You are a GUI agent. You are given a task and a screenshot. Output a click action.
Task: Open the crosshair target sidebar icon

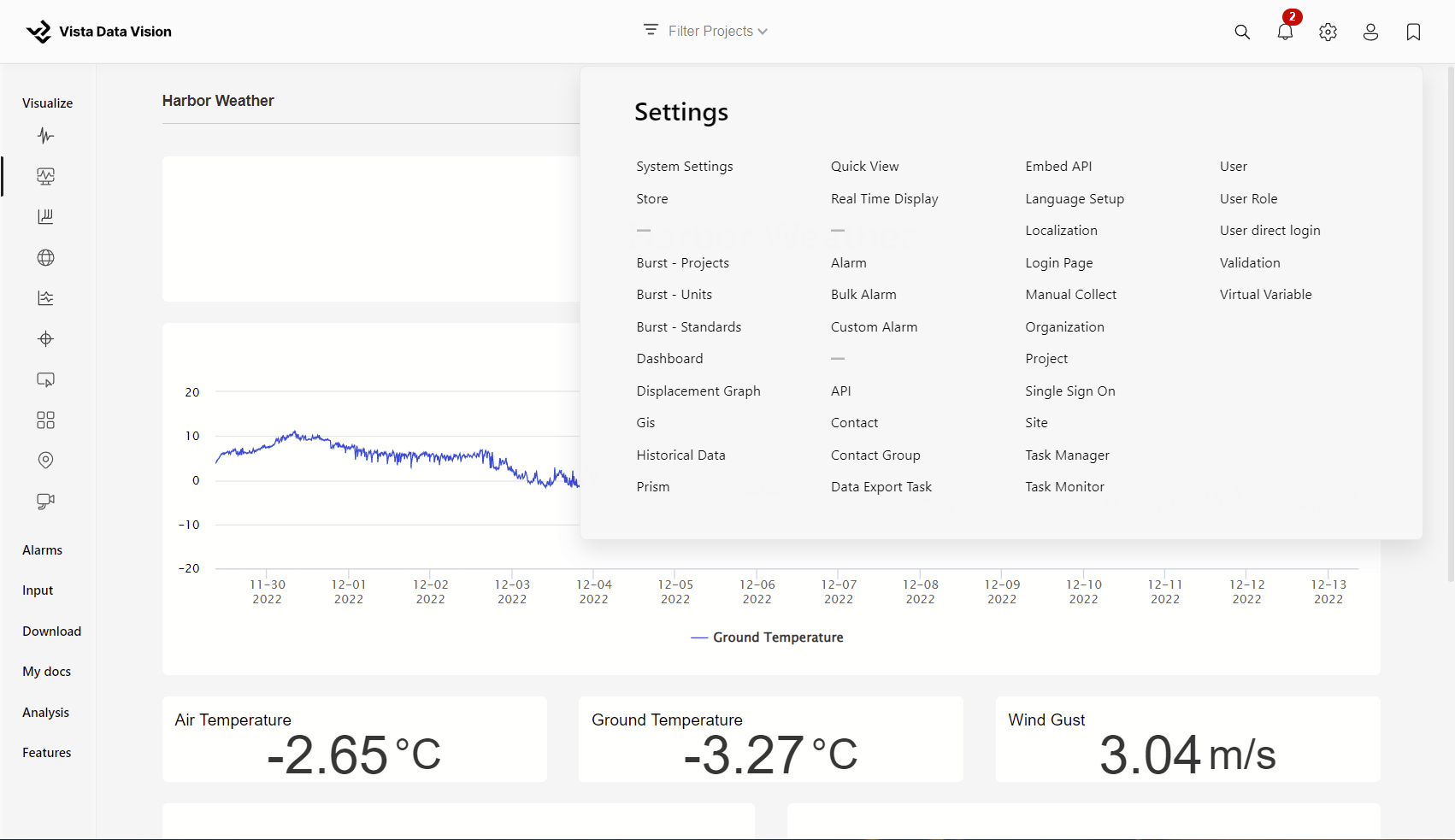[46, 338]
